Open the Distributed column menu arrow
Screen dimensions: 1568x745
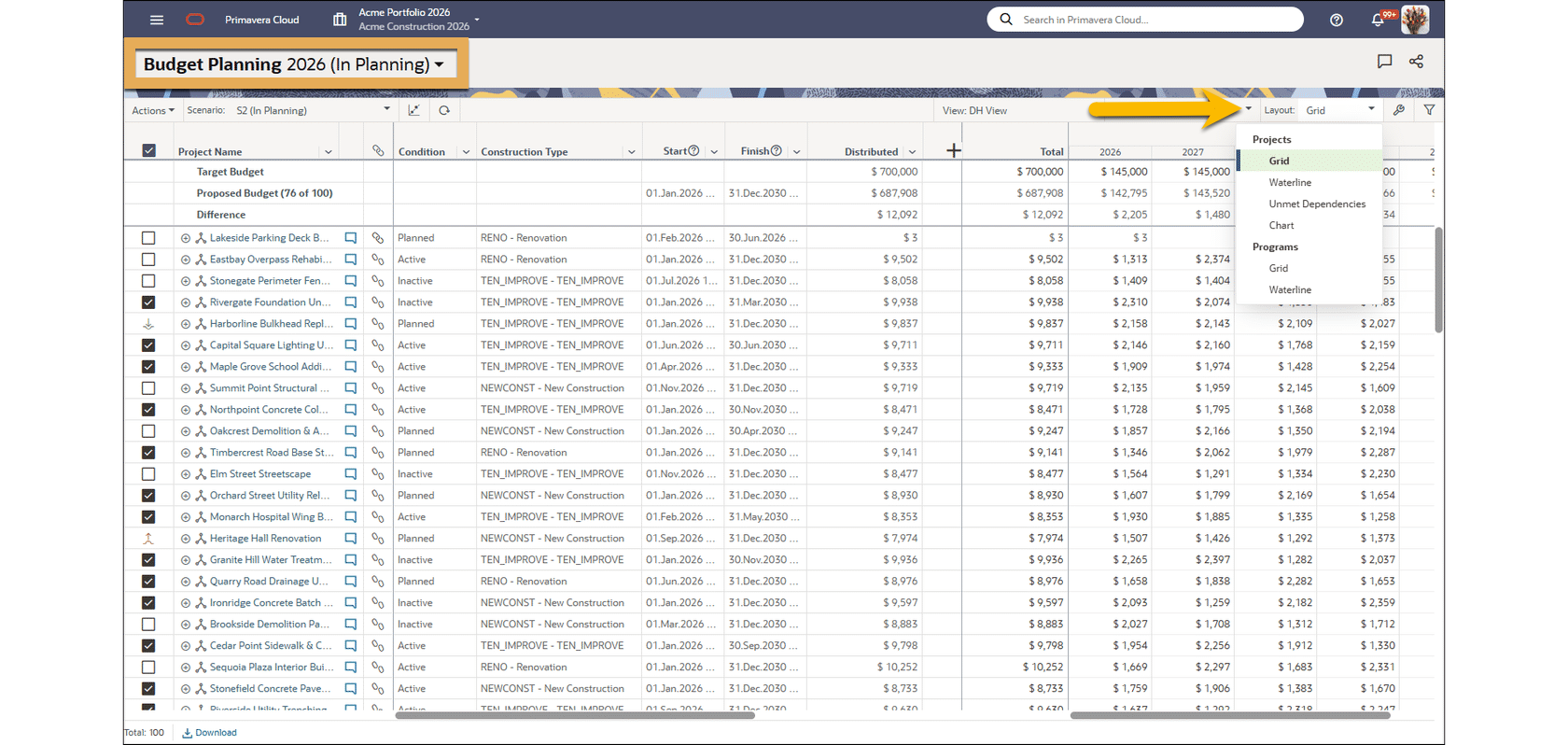click(x=913, y=152)
